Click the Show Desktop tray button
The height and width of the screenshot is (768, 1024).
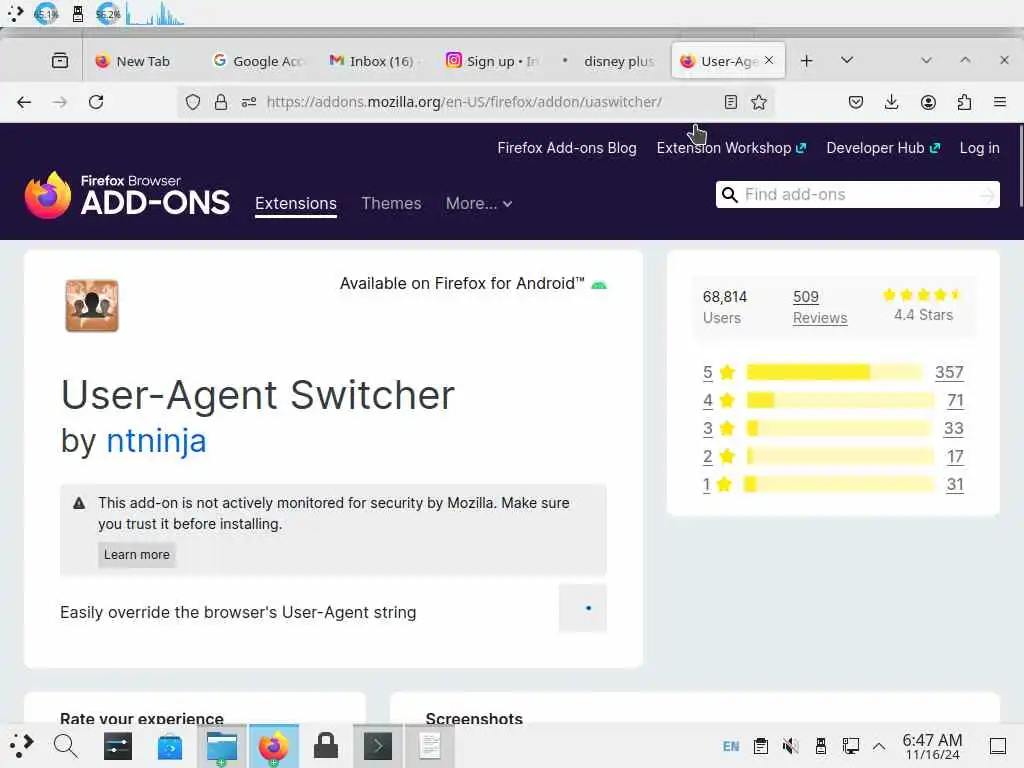point(997,746)
